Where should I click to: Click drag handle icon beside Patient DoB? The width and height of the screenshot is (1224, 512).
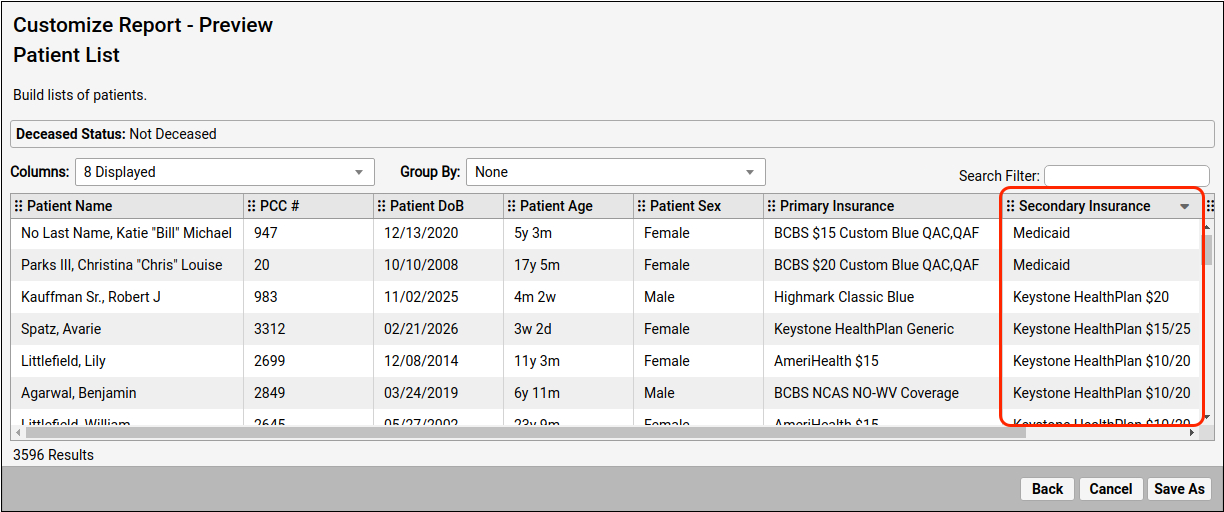[x=382, y=206]
